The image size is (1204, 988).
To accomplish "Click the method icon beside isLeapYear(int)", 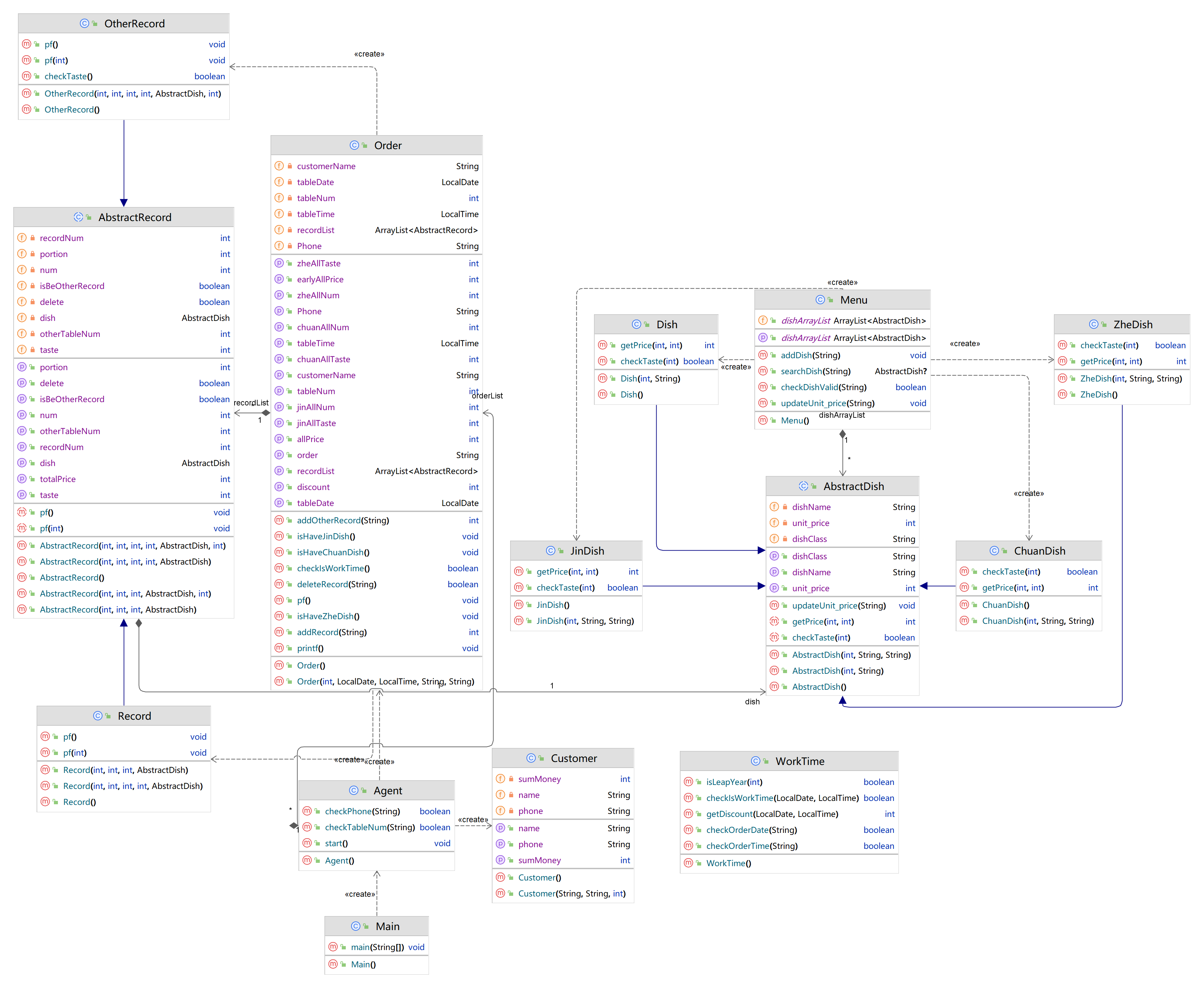I will (x=689, y=782).
